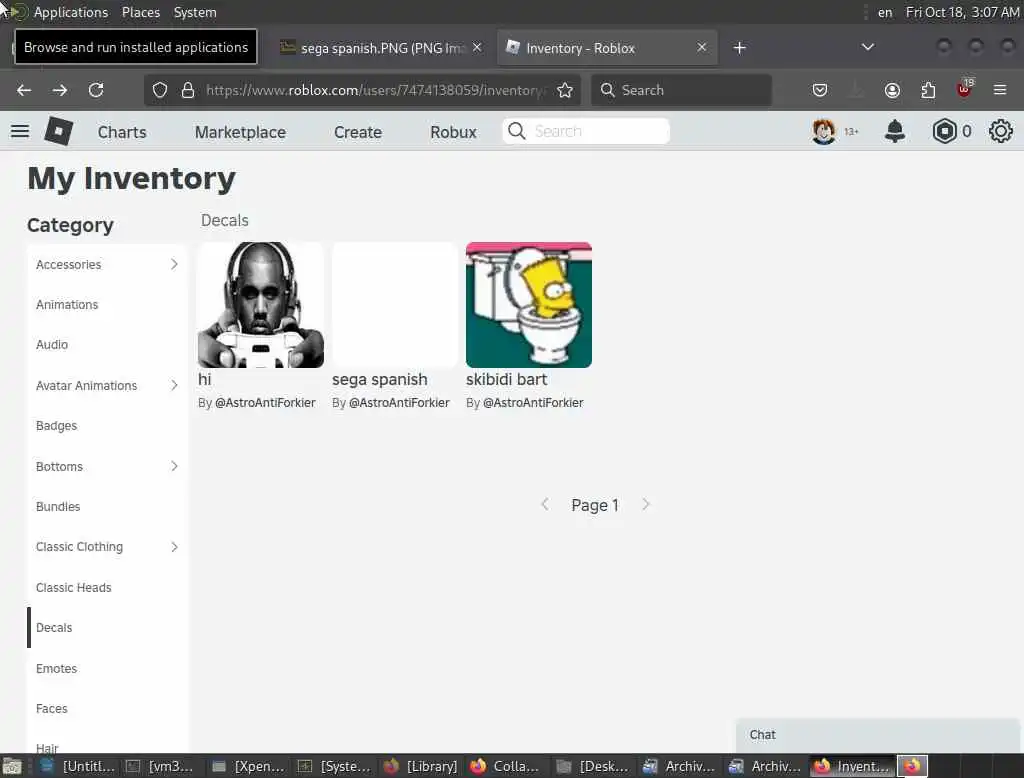Focus the Firefox Search box
1024x778 pixels.
(x=681, y=90)
